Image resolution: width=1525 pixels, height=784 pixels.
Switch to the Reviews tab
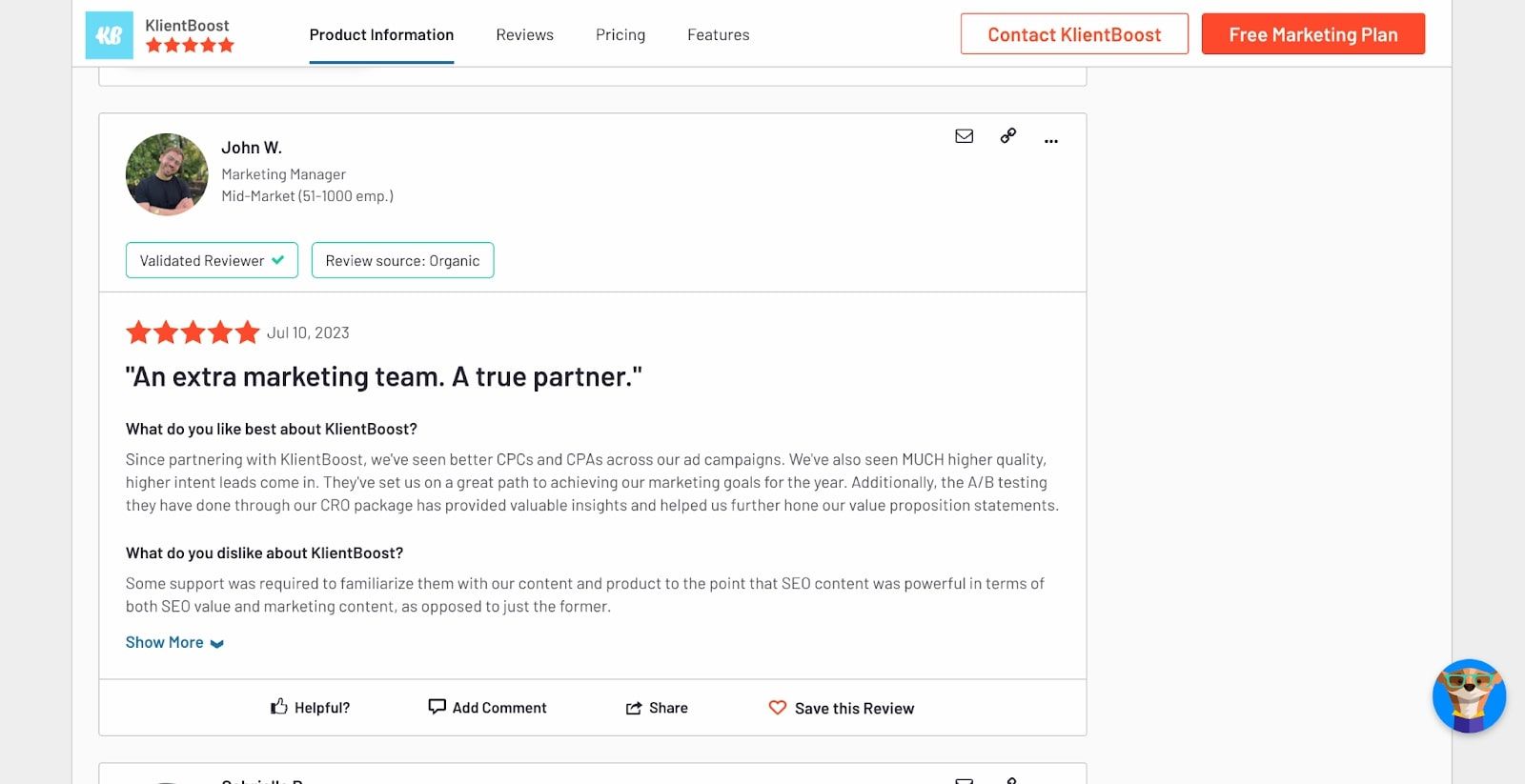[524, 34]
